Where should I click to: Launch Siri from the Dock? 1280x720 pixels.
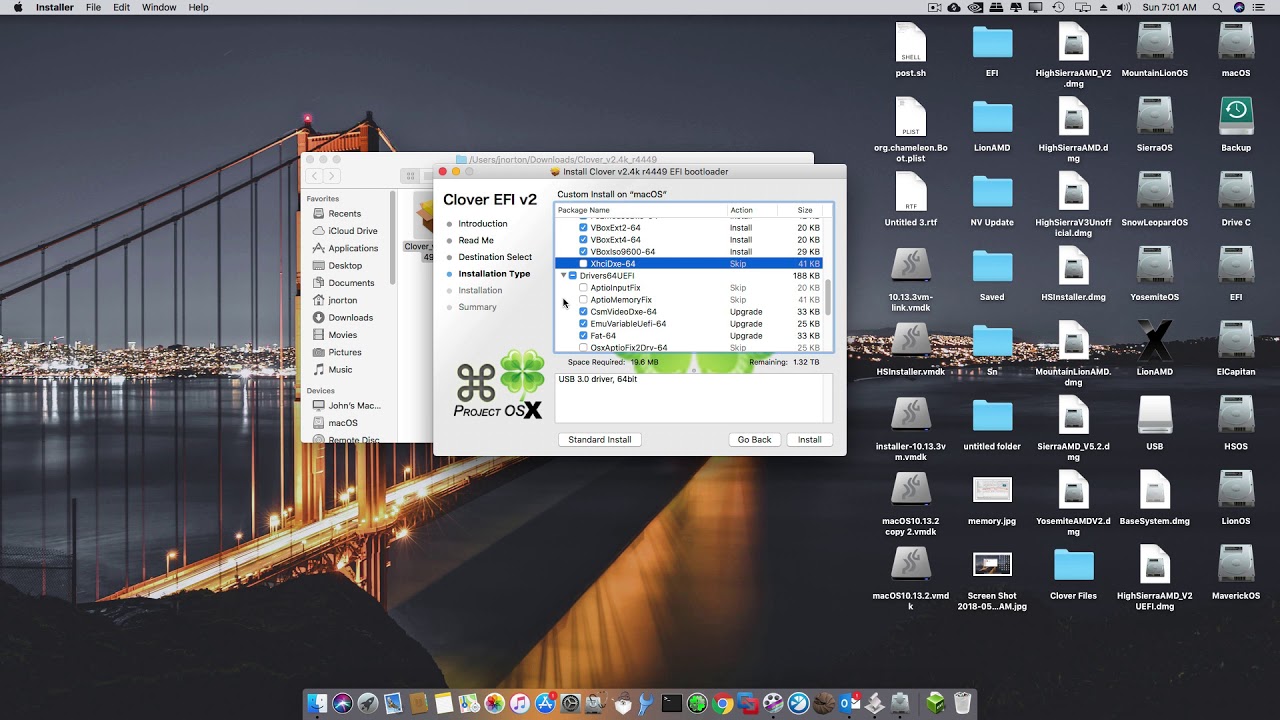pyautogui.click(x=343, y=703)
